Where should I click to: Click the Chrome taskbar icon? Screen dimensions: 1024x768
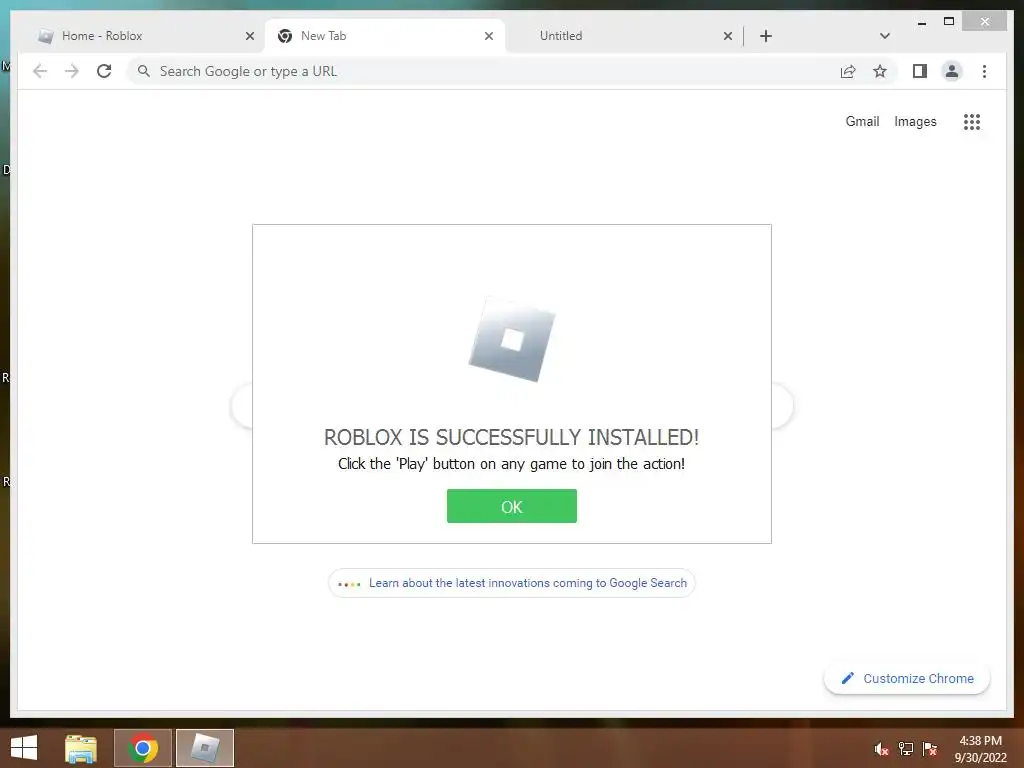(143, 748)
